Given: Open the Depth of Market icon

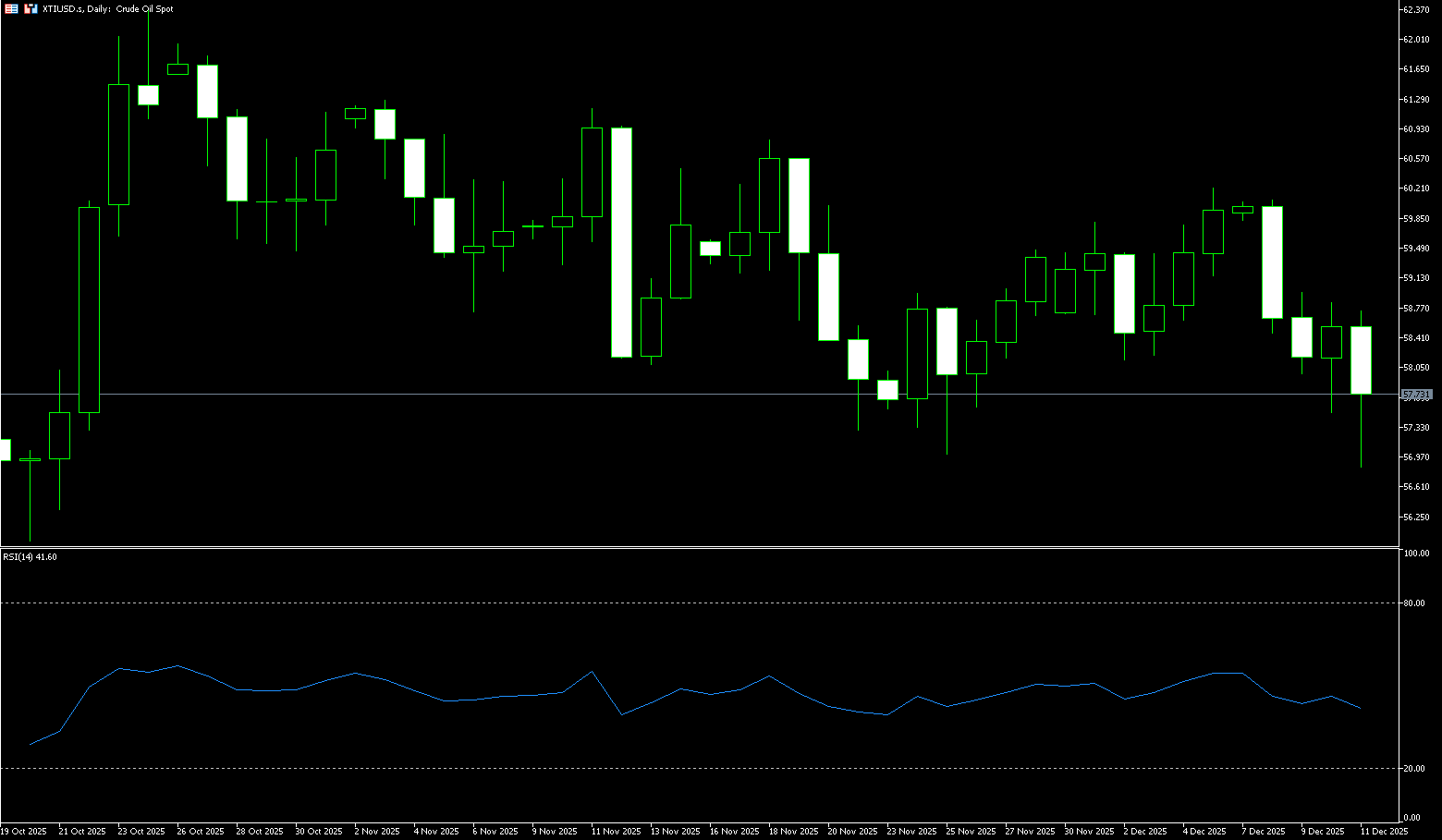Looking at the screenshot, I should [x=11, y=9].
